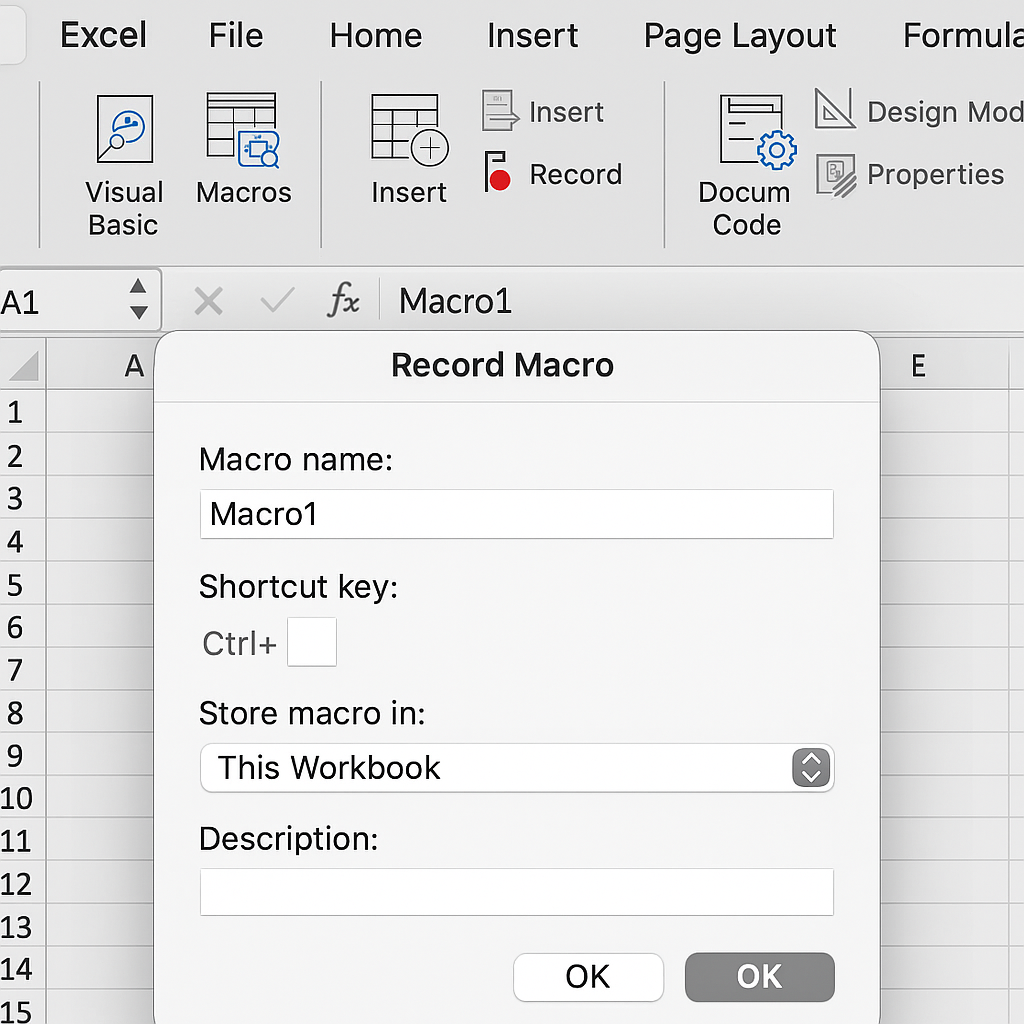The width and height of the screenshot is (1024, 1024).
Task: Open the Excel application menu
Action: tap(103, 35)
